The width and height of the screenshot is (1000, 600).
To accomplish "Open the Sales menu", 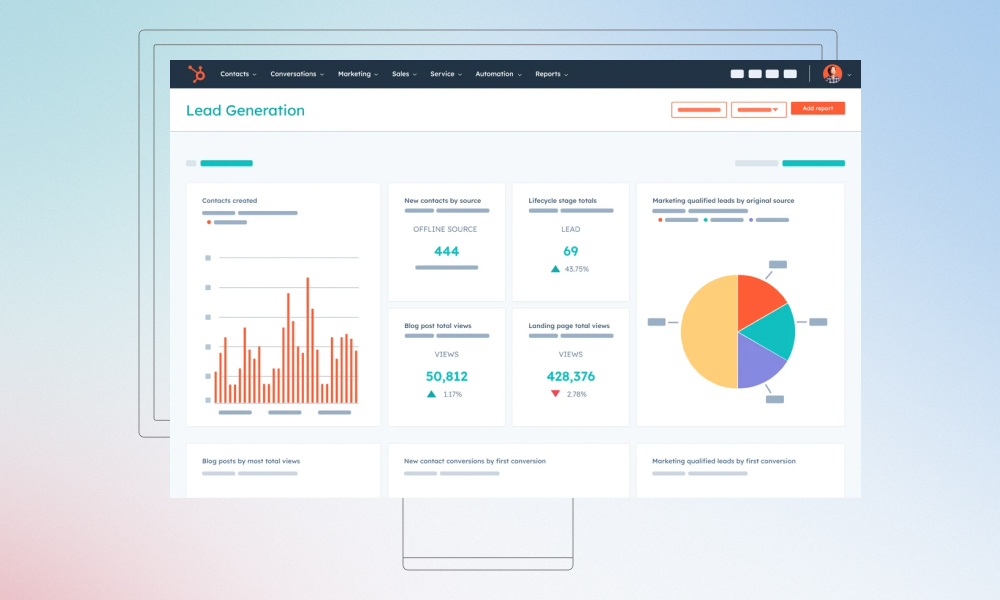I will 403,73.
